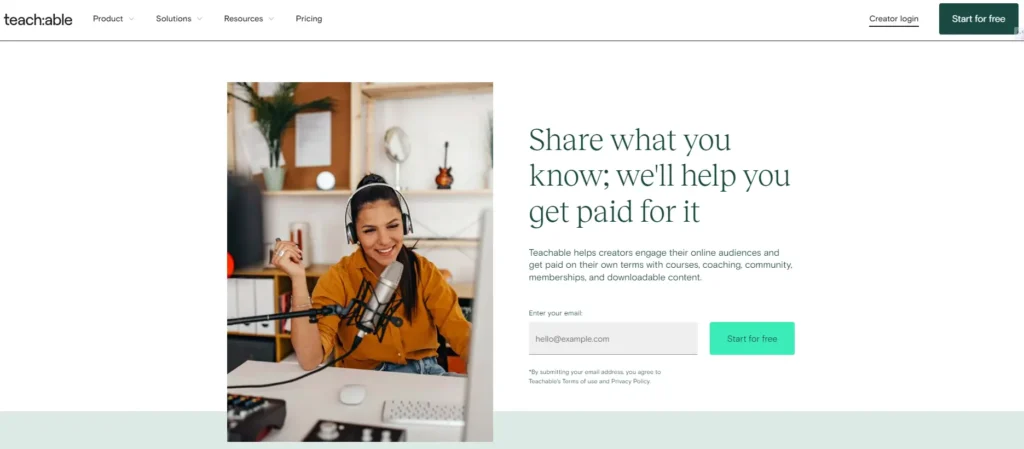Image resolution: width=1024 pixels, height=449 pixels.
Task: Expand the chevron next to Product
Action: pyautogui.click(x=131, y=19)
